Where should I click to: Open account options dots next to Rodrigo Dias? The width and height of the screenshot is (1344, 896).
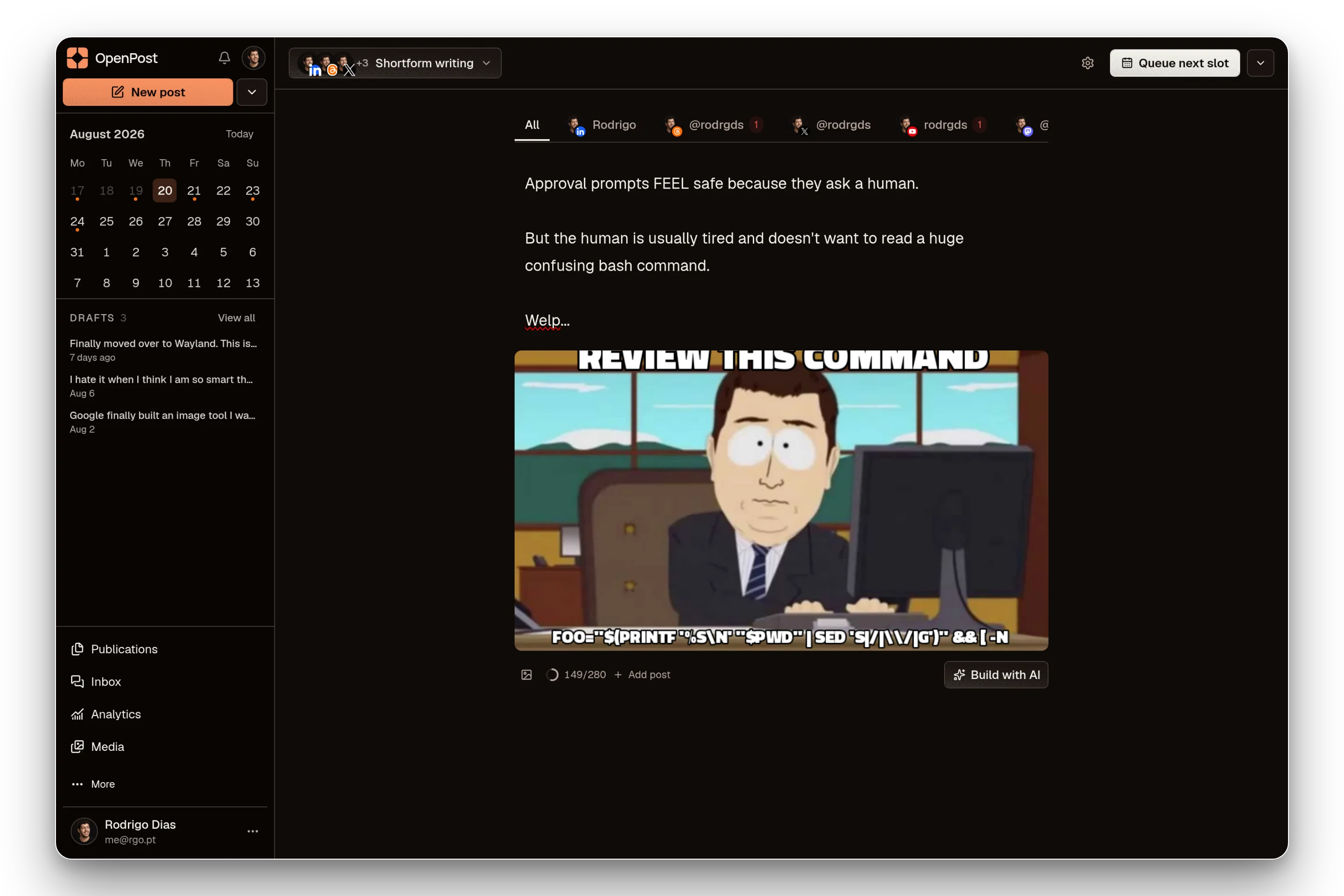252,832
